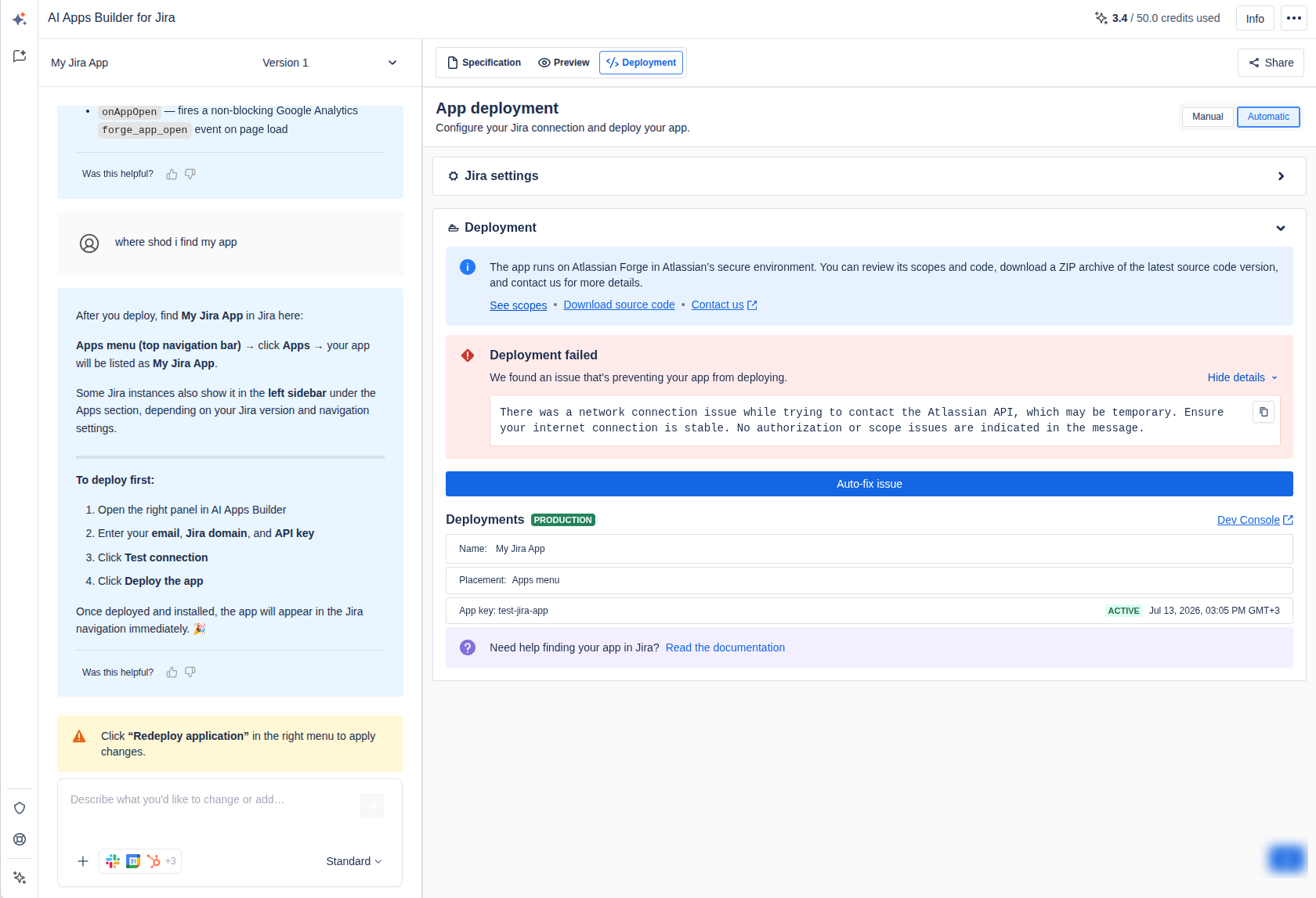This screenshot has height=898, width=1316.
Task: Click the plus attachment icon in chat input
Action: 83,861
